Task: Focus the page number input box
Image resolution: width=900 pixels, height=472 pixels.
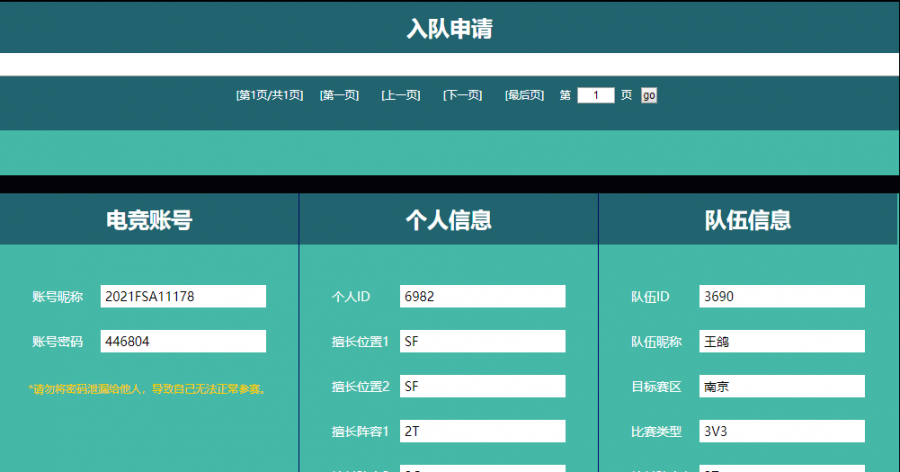Action: pos(596,95)
